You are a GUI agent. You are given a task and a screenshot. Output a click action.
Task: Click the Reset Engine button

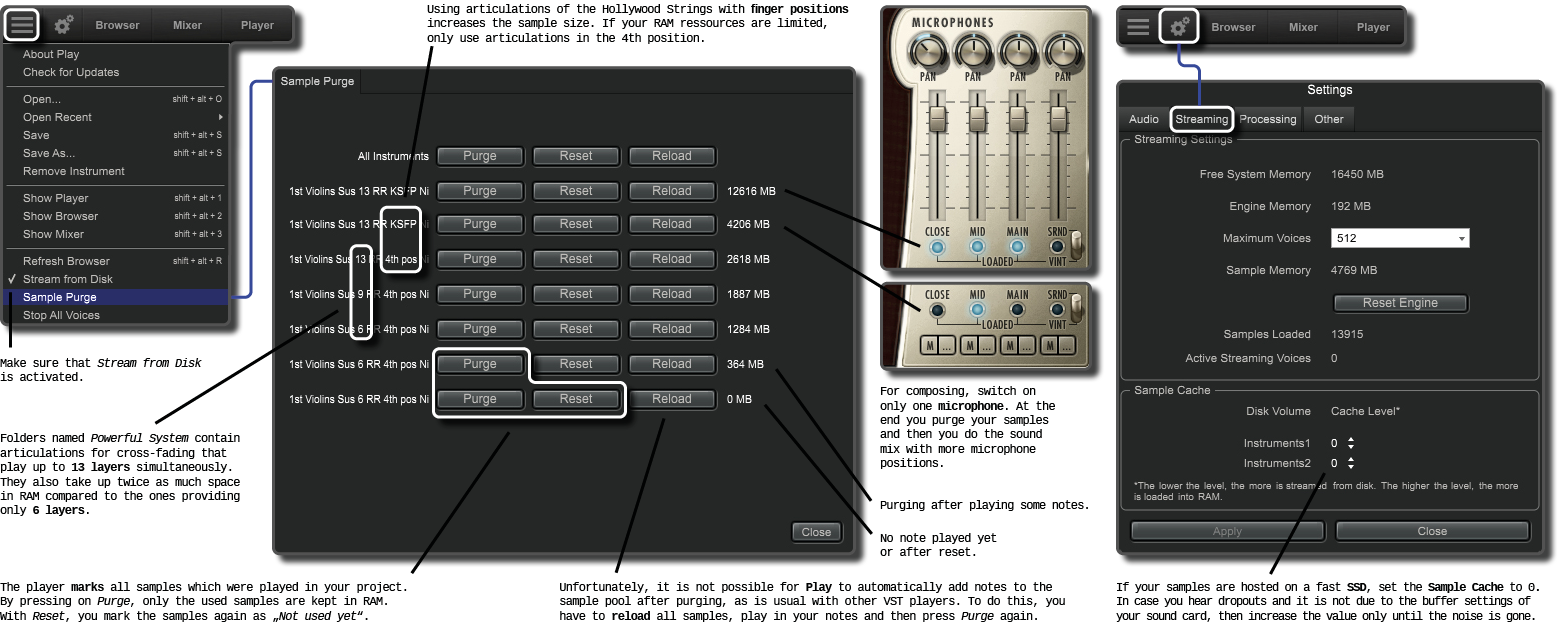pyautogui.click(x=1400, y=303)
